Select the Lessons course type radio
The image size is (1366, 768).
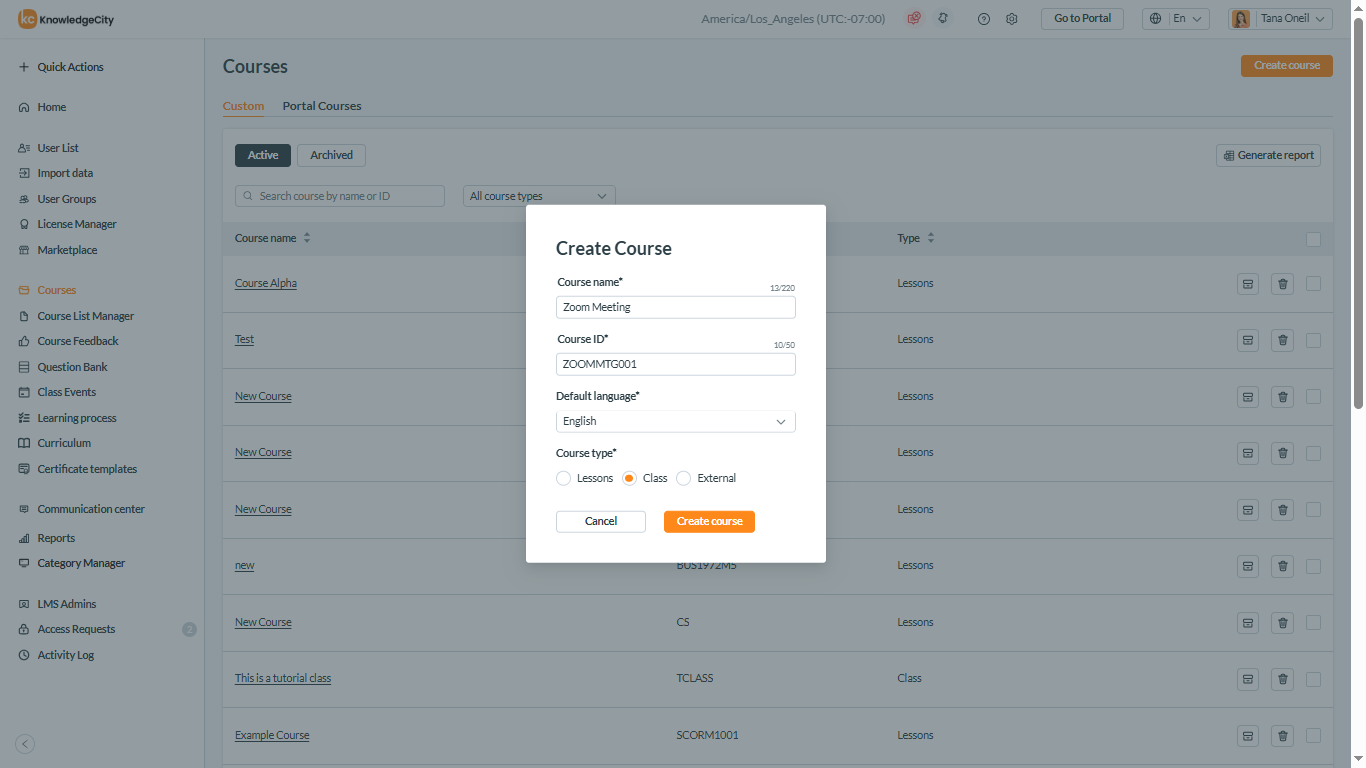pyautogui.click(x=564, y=479)
